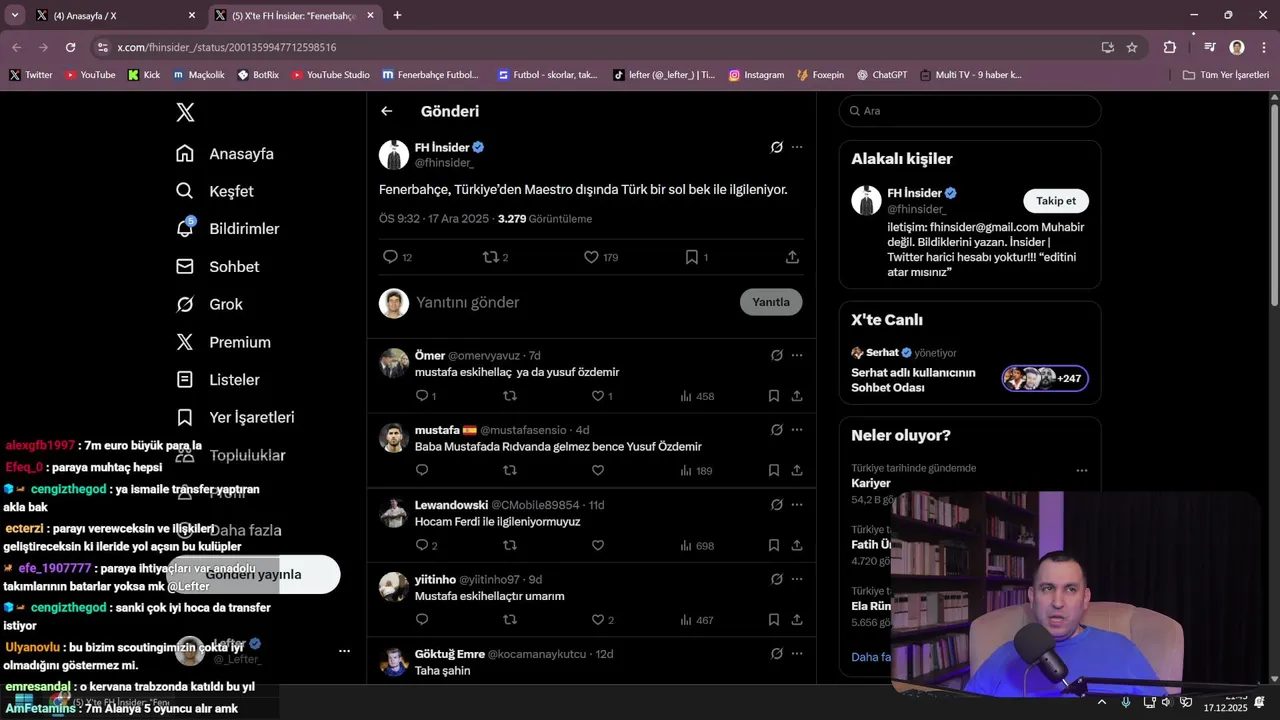Viewport: 1280px width, 720px height.
Task: Open more options on main post
Action: click(797, 147)
